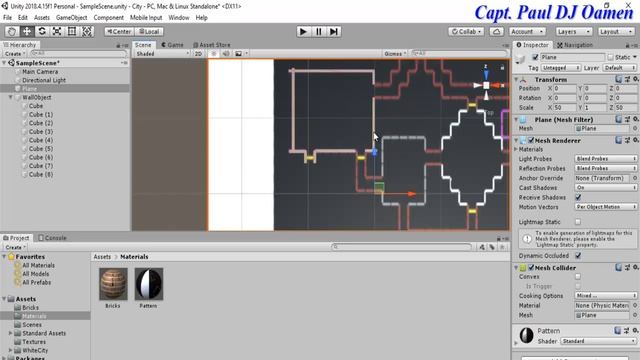Open Collab dropdown button
This screenshot has width=640, height=360.
pos(467,31)
